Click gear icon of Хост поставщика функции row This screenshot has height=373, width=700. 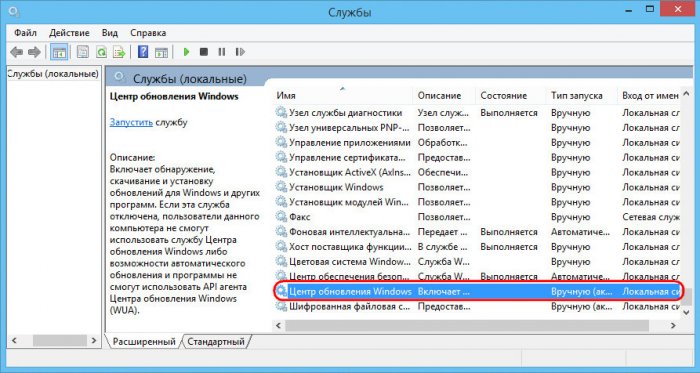281,247
